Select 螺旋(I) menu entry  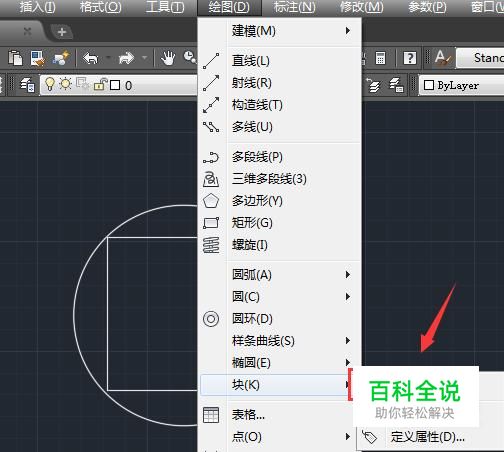point(280,245)
